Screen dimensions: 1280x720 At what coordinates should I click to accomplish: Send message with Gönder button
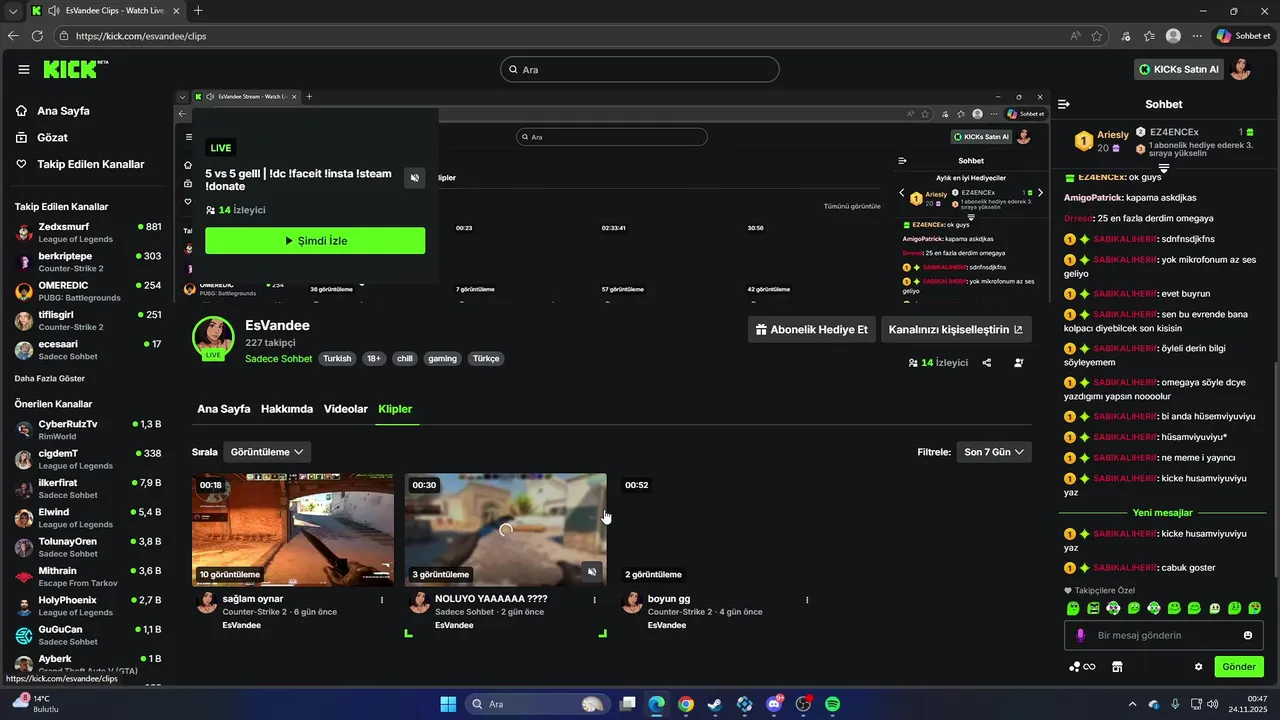tap(1239, 667)
